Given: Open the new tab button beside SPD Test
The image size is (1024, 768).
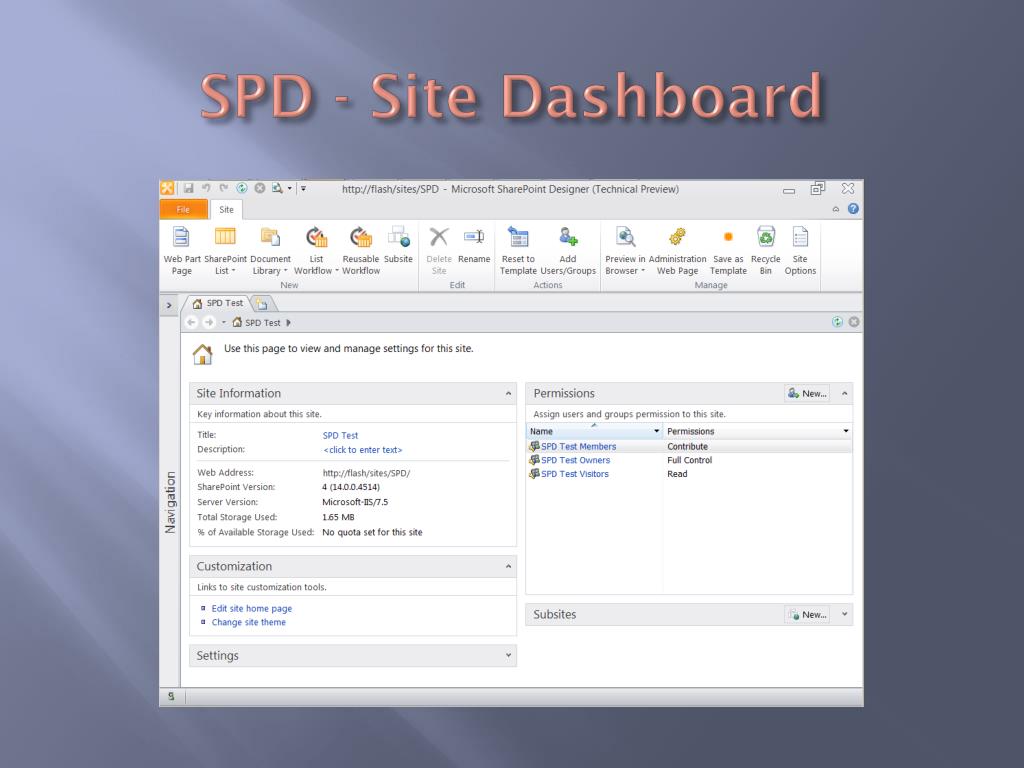Looking at the screenshot, I should pyautogui.click(x=262, y=304).
